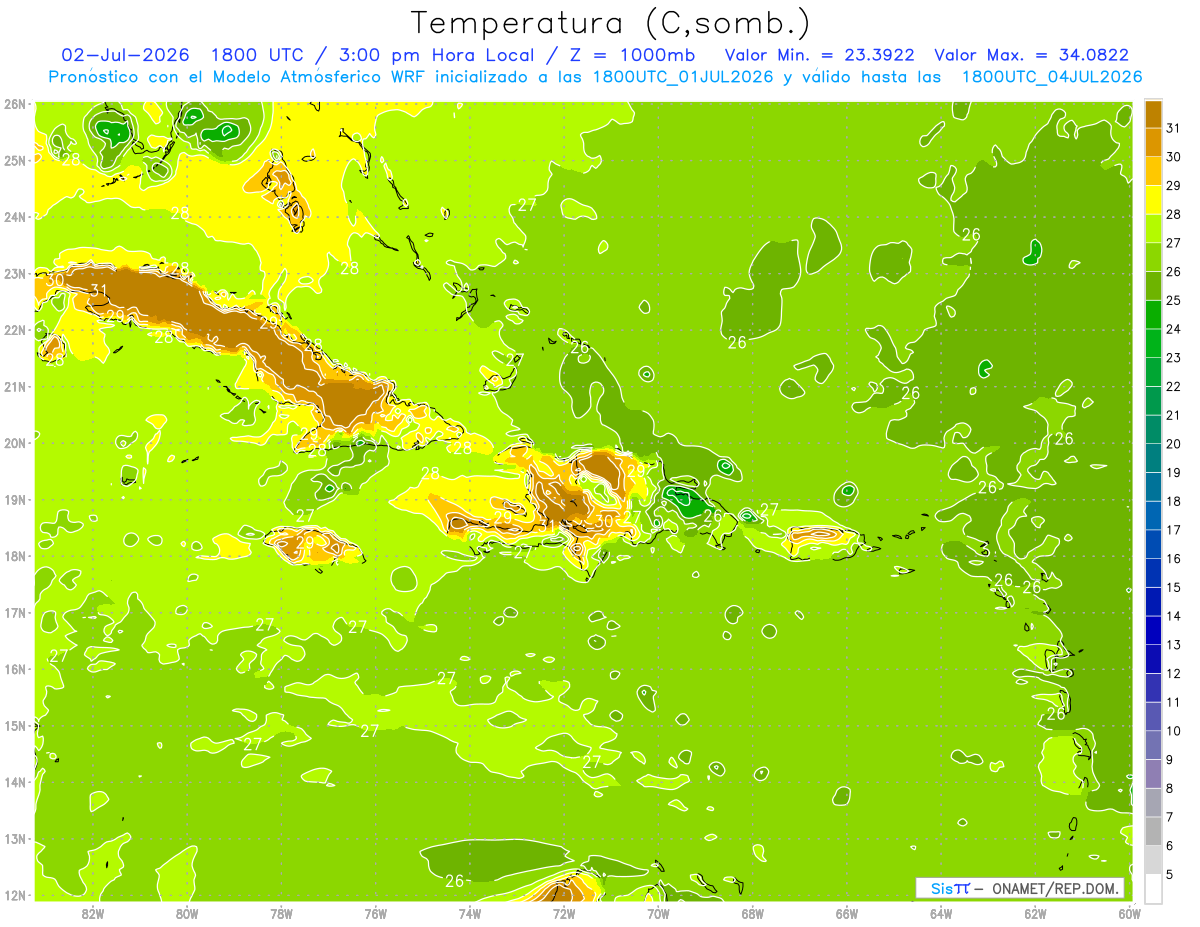Click the "24" label on the color scale
This screenshot has width=1200, height=927.
[1173, 329]
